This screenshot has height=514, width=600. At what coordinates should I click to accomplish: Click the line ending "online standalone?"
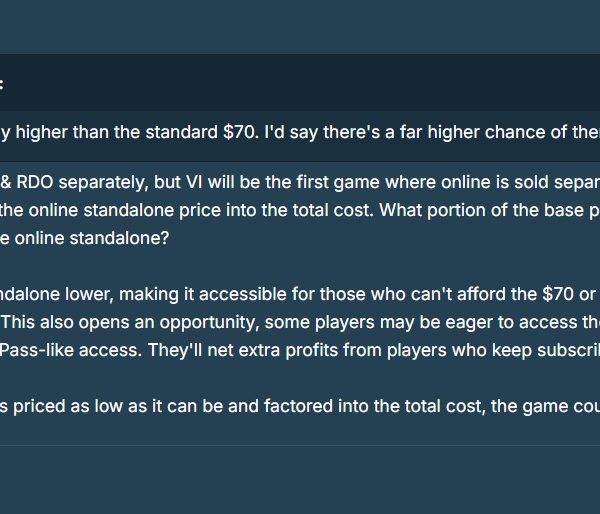click(x=85, y=238)
